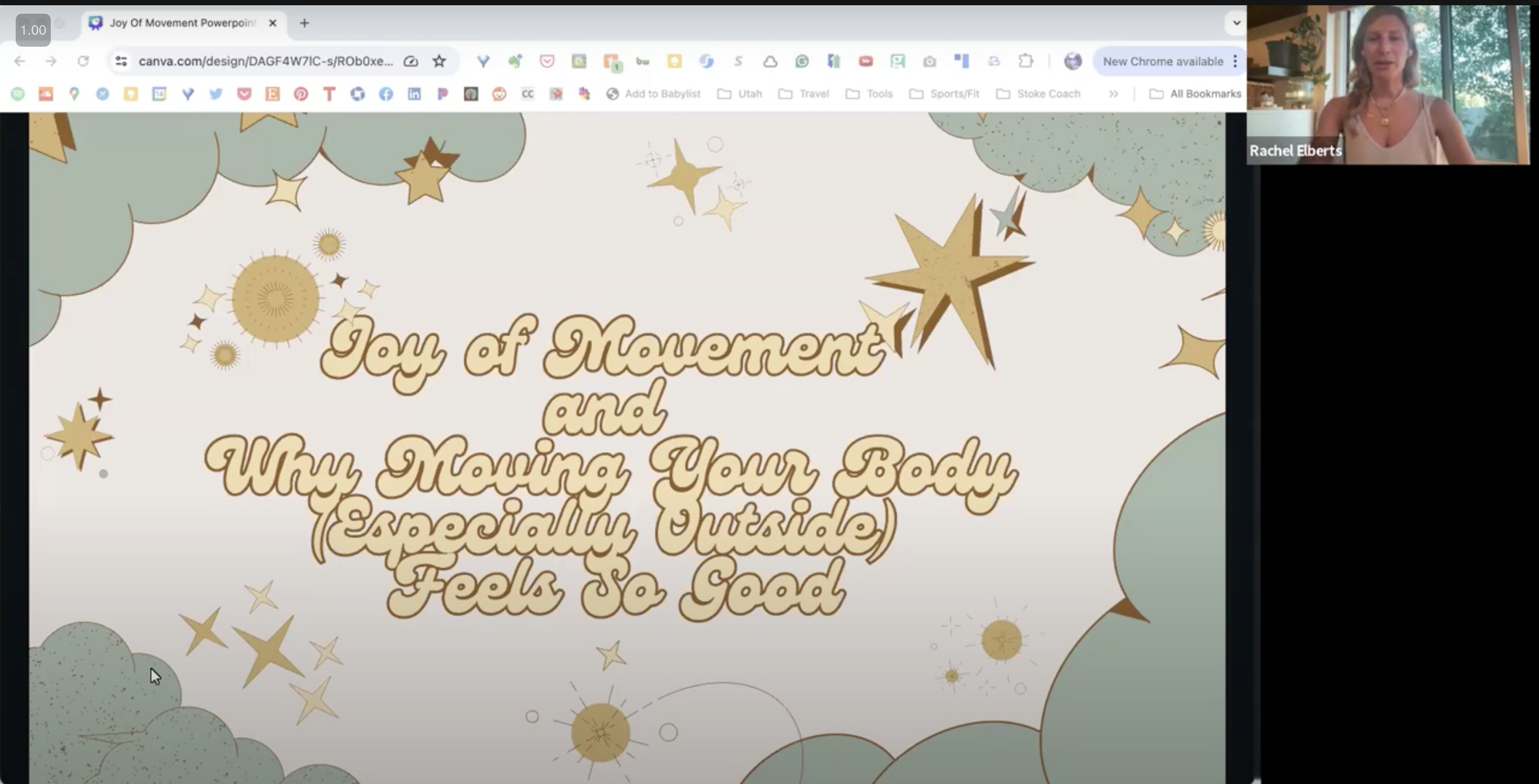Image resolution: width=1539 pixels, height=784 pixels.
Task: Click the Add to Babylist bookmark
Action: point(654,94)
